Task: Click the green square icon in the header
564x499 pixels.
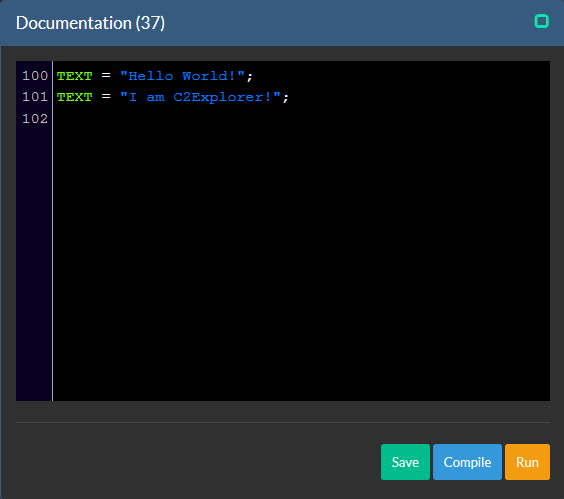Action: [541, 21]
